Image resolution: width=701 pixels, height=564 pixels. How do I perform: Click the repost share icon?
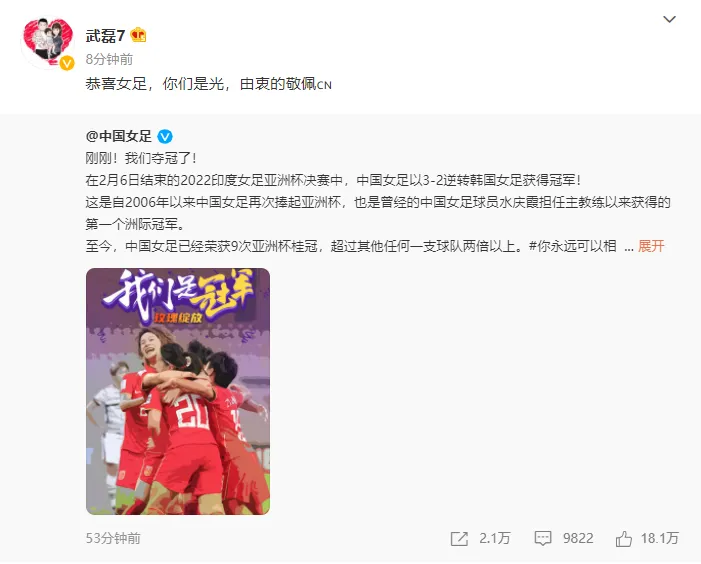pos(459,539)
